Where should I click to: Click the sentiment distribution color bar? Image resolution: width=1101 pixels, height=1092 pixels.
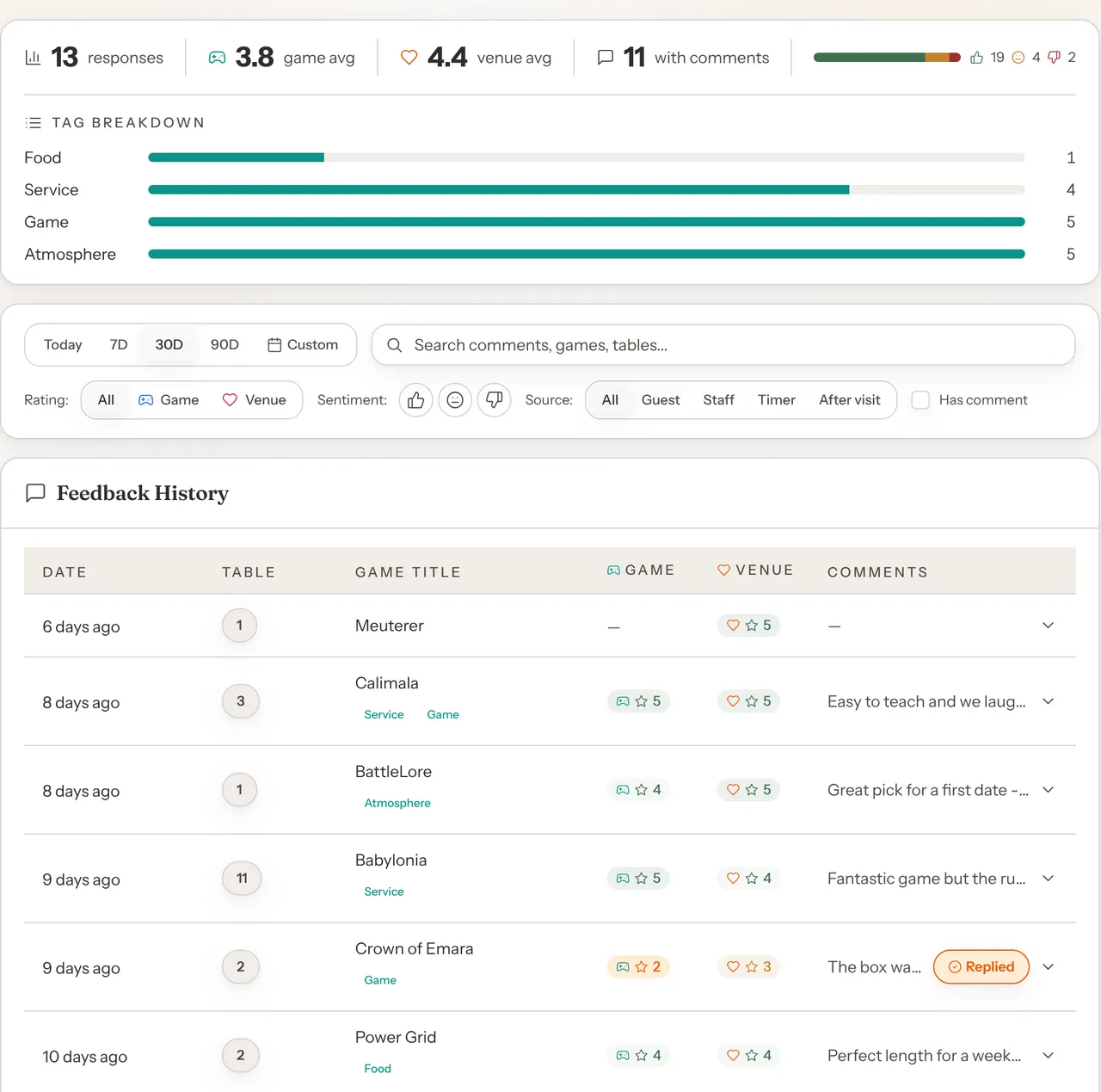[887, 58]
